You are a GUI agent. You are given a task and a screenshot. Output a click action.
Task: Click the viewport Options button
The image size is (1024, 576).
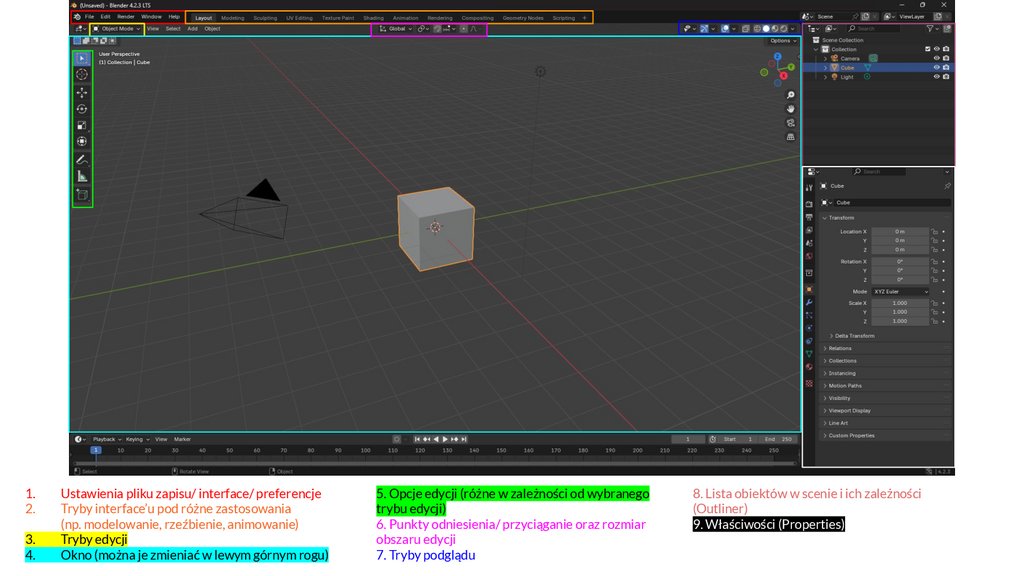point(782,41)
